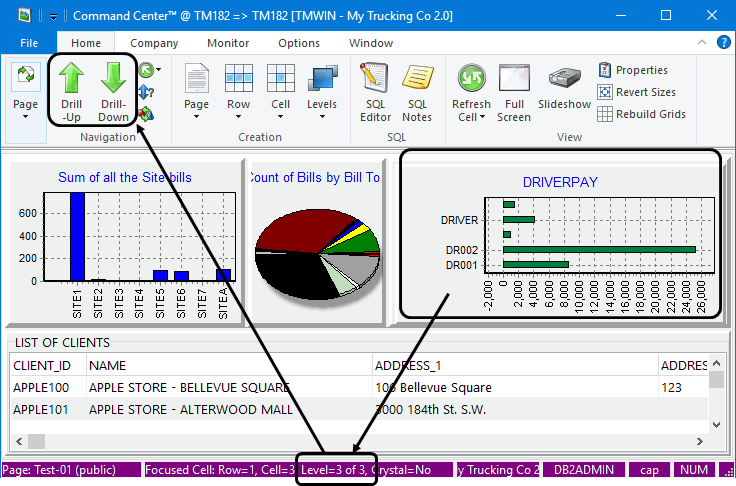Click the CLIENT_ID column header
Viewport: 736px width, 486px height.
(48, 365)
